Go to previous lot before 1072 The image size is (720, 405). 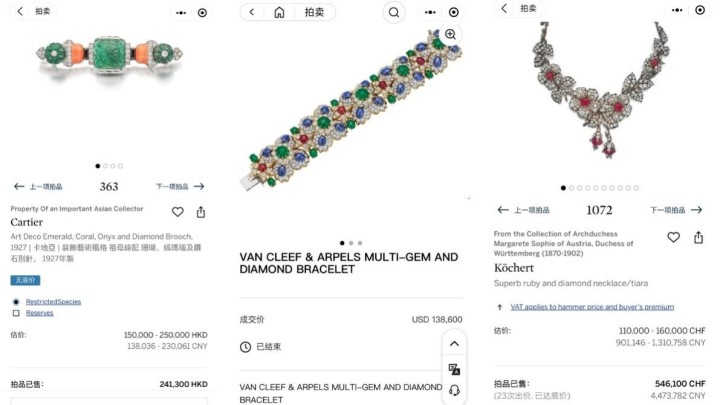coord(523,210)
